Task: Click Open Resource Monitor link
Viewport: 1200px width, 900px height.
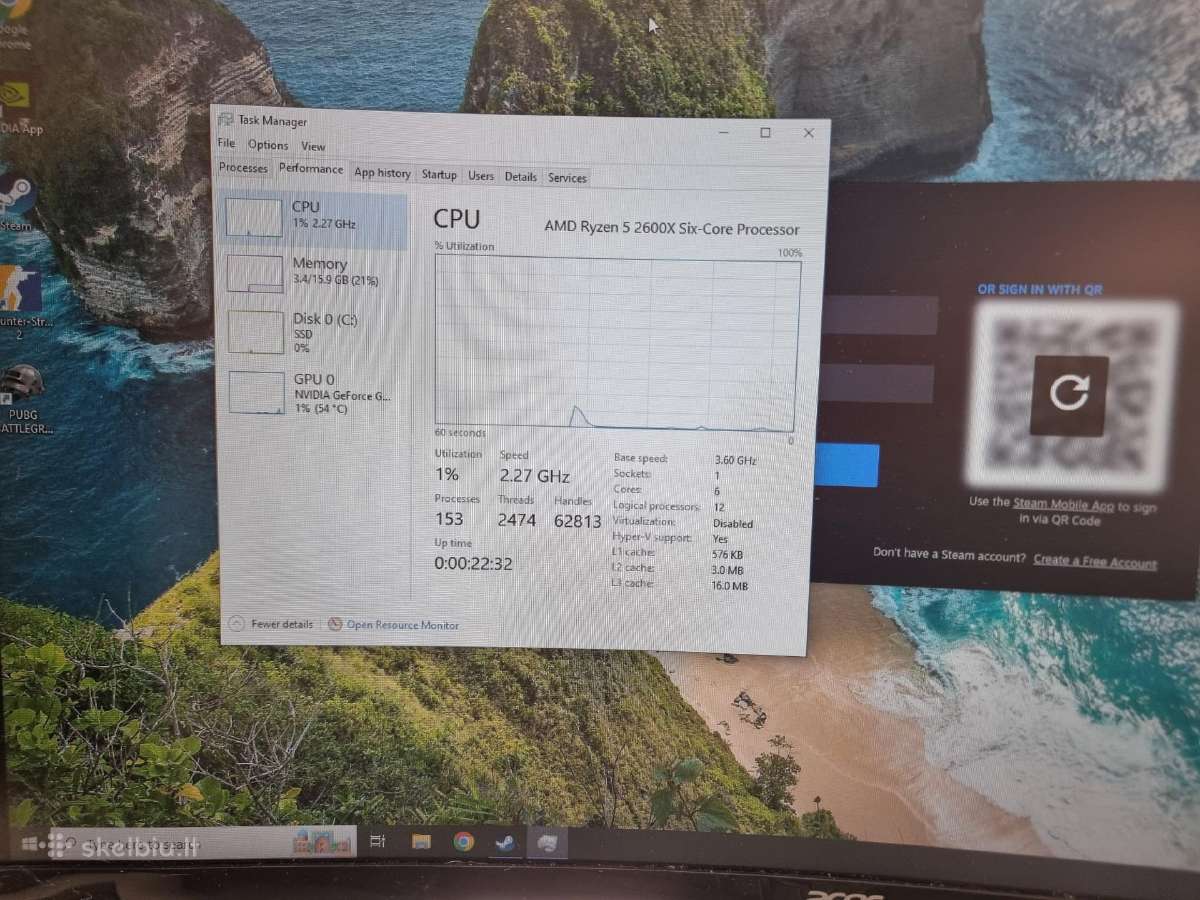Action: 403,625
